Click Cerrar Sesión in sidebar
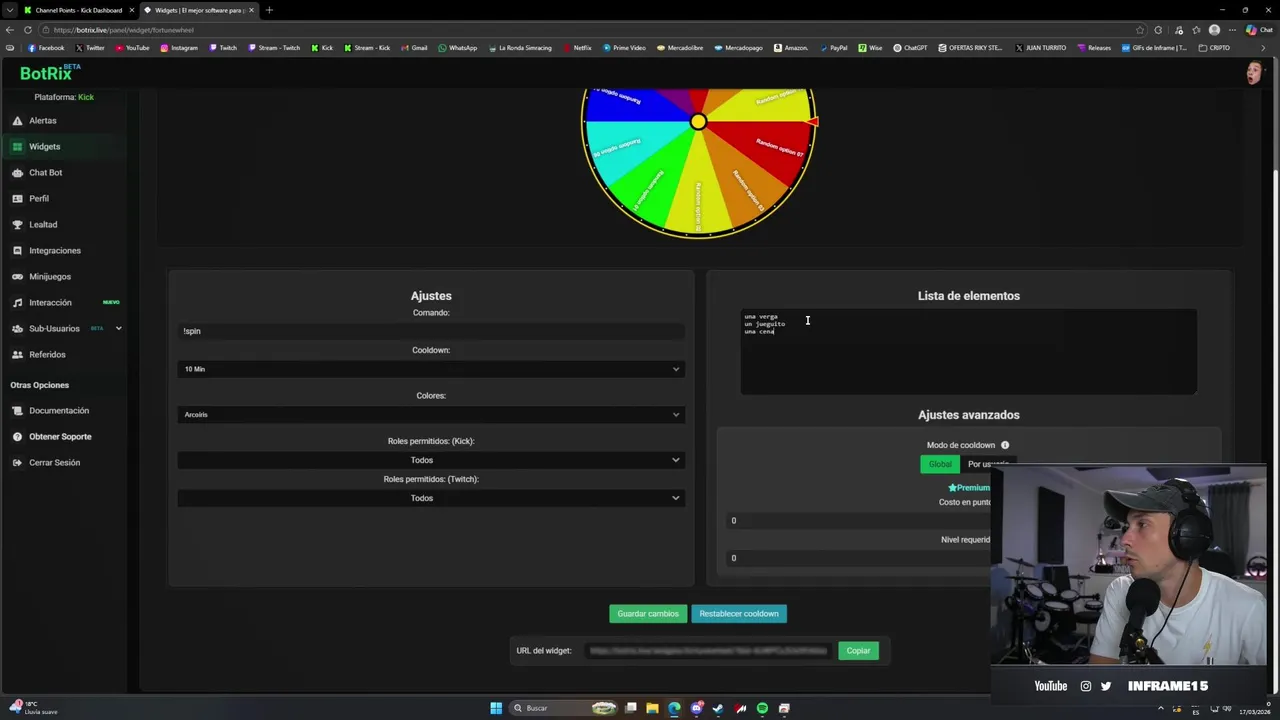 54,462
